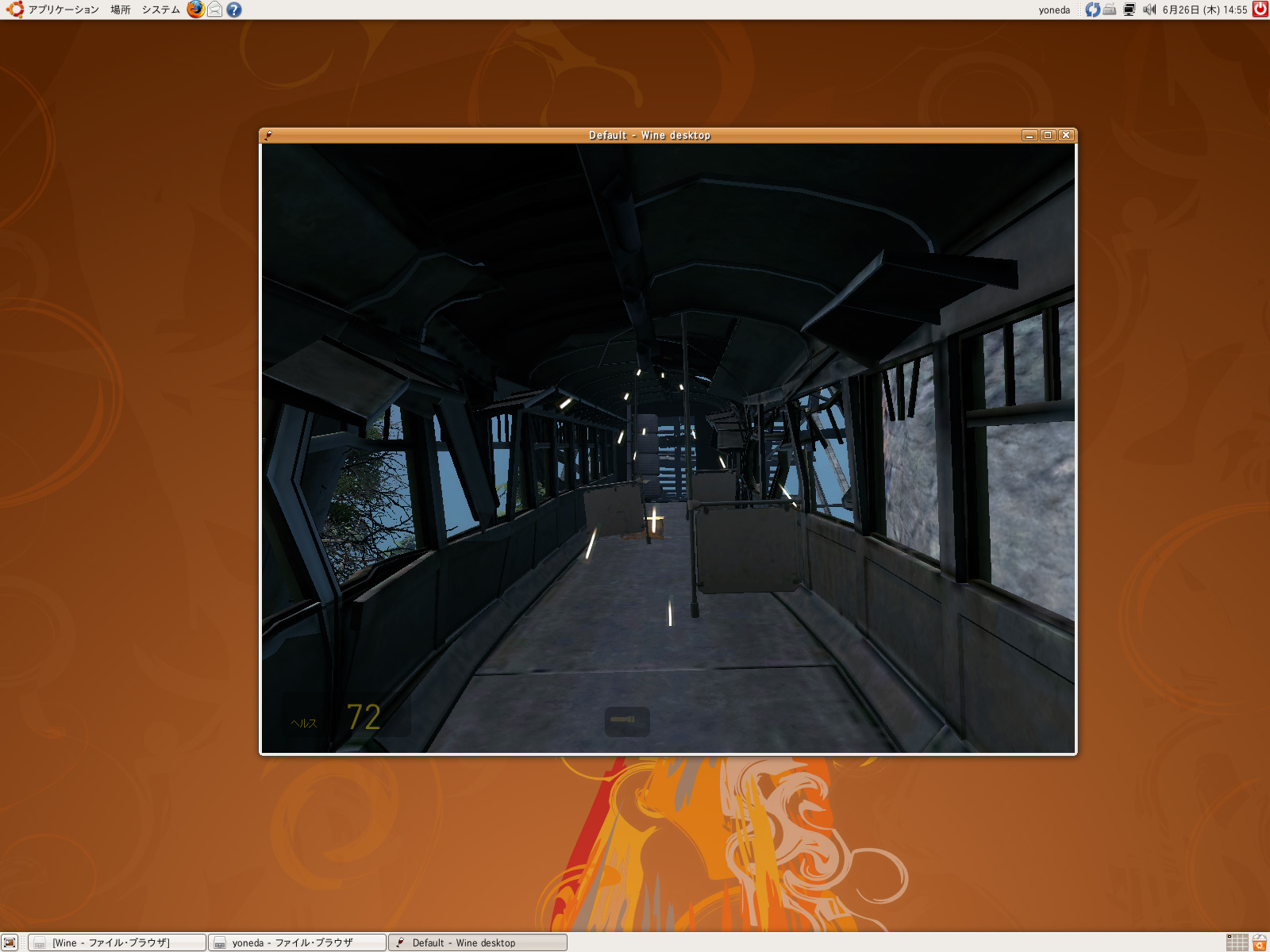Click the Wine icon in the window title bar
This screenshot has width=1270, height=952.
click(268, 135)
